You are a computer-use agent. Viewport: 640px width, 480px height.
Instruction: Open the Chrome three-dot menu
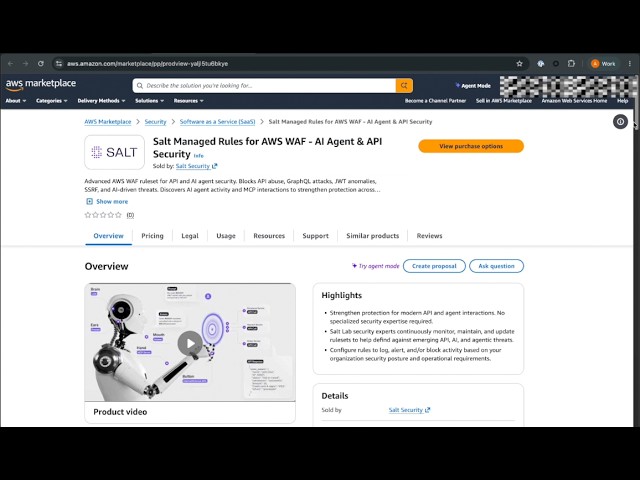630,64
